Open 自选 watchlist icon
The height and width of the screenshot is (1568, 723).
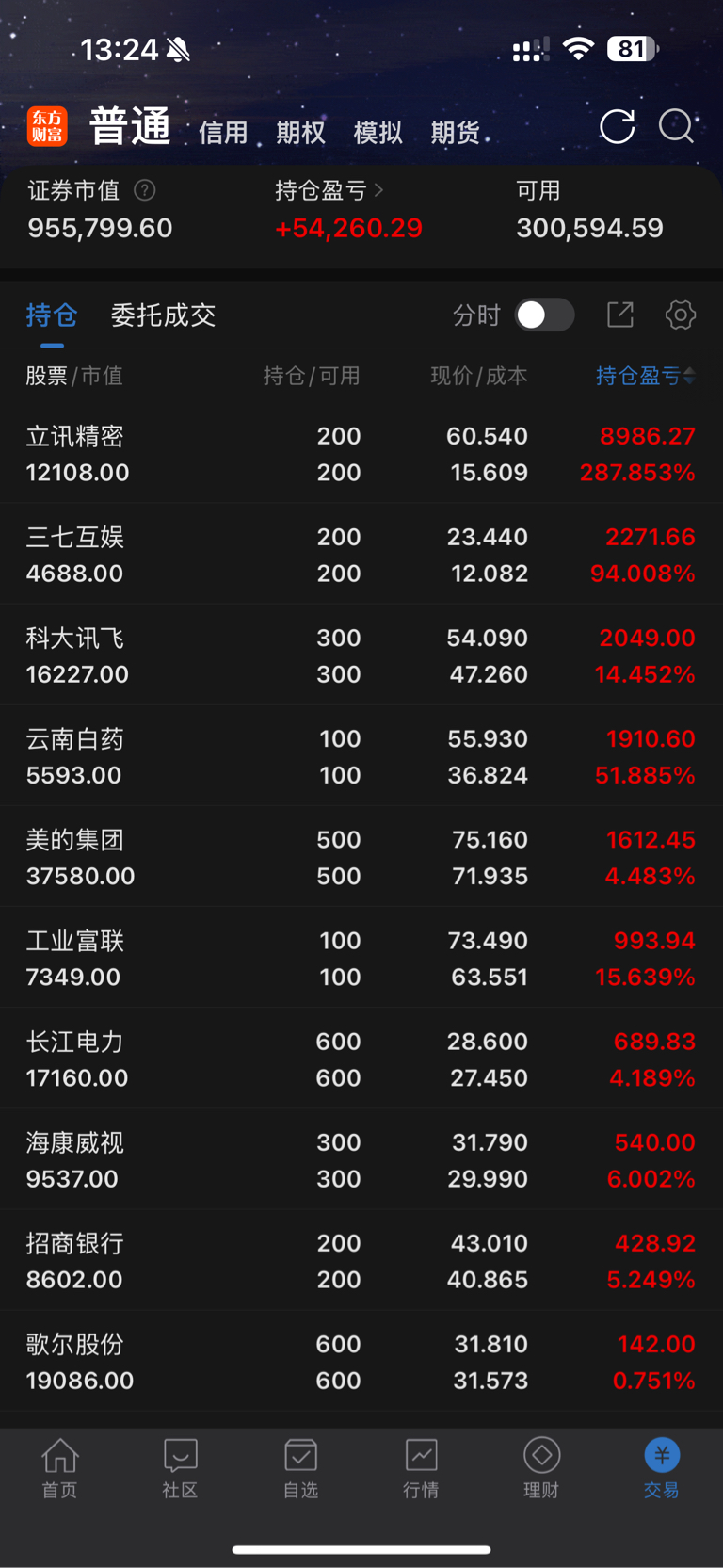tap(300, 1467)
